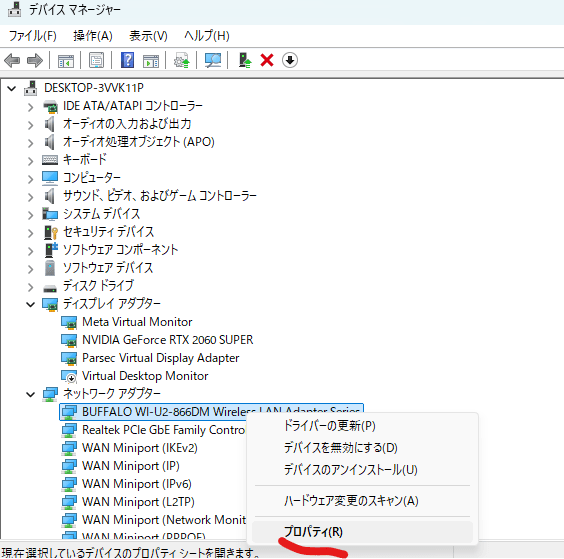
Task: Select Virtual Desktop Monitor entry
Action: (x=145, y=376)
